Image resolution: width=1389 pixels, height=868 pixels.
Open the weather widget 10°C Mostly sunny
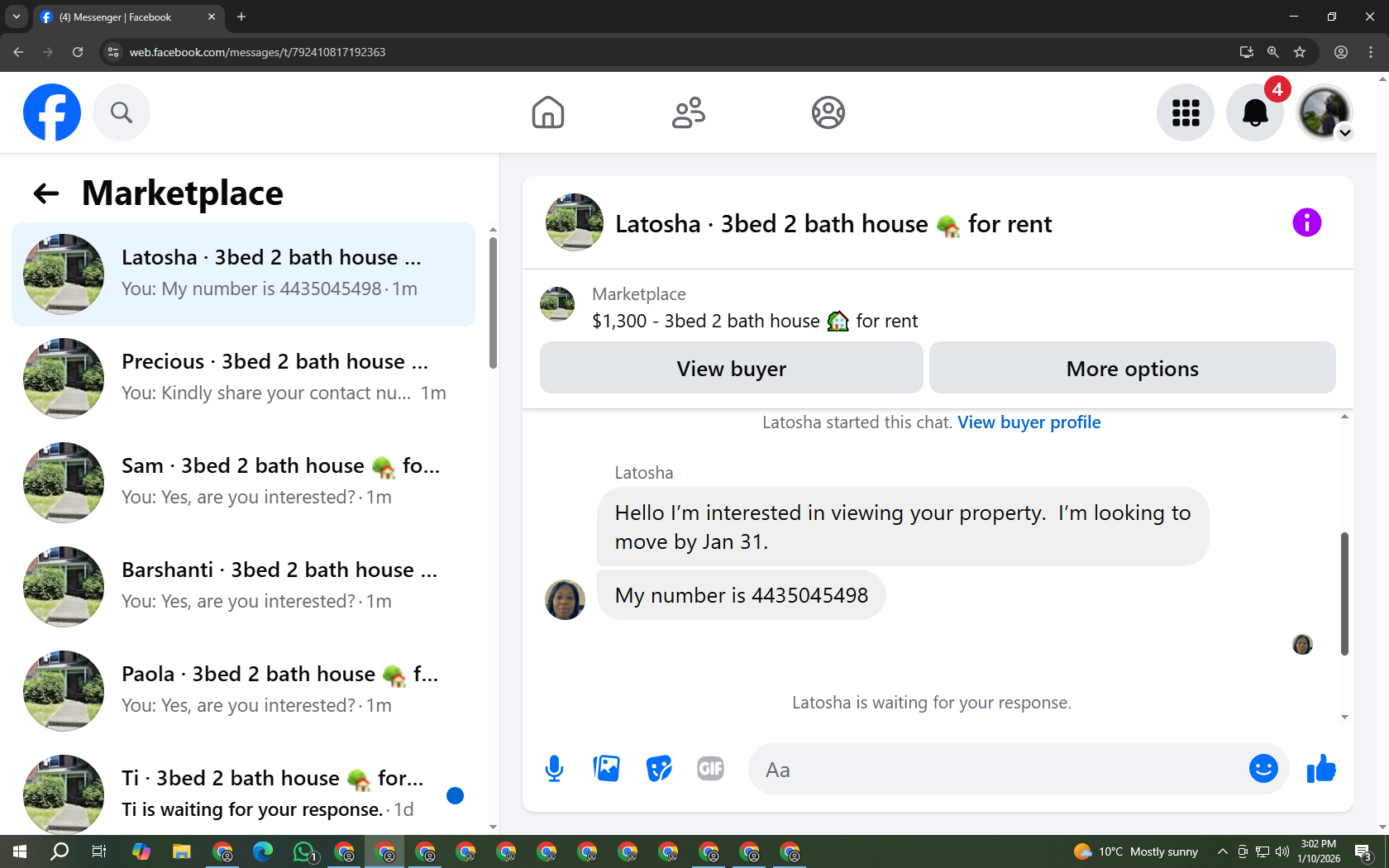[x=1135, y=851]
